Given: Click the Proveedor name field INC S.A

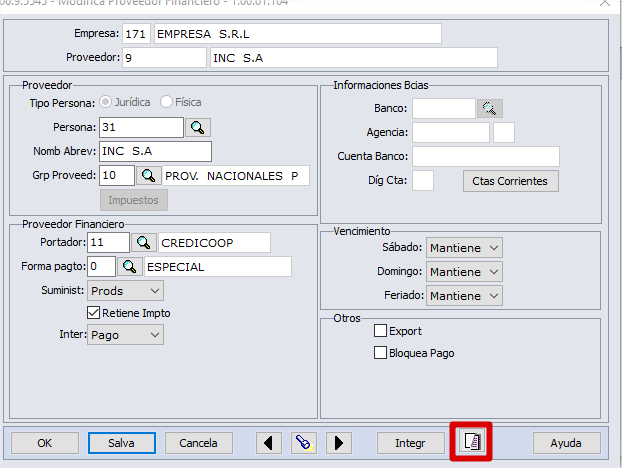Looking at the screenshot, I should click(354, 58).
